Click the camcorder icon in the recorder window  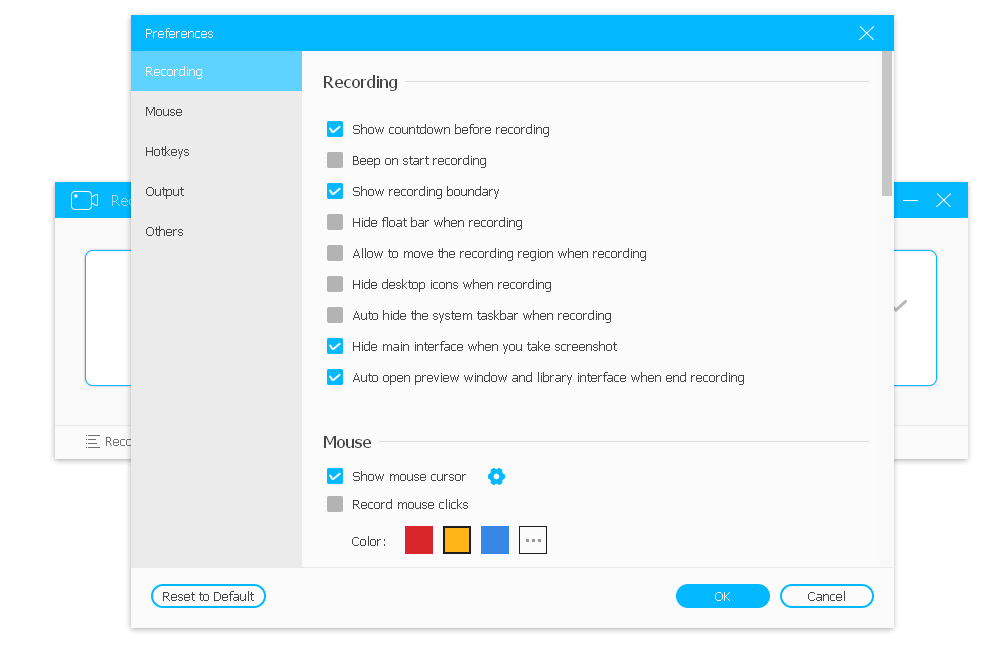(84, 200)
